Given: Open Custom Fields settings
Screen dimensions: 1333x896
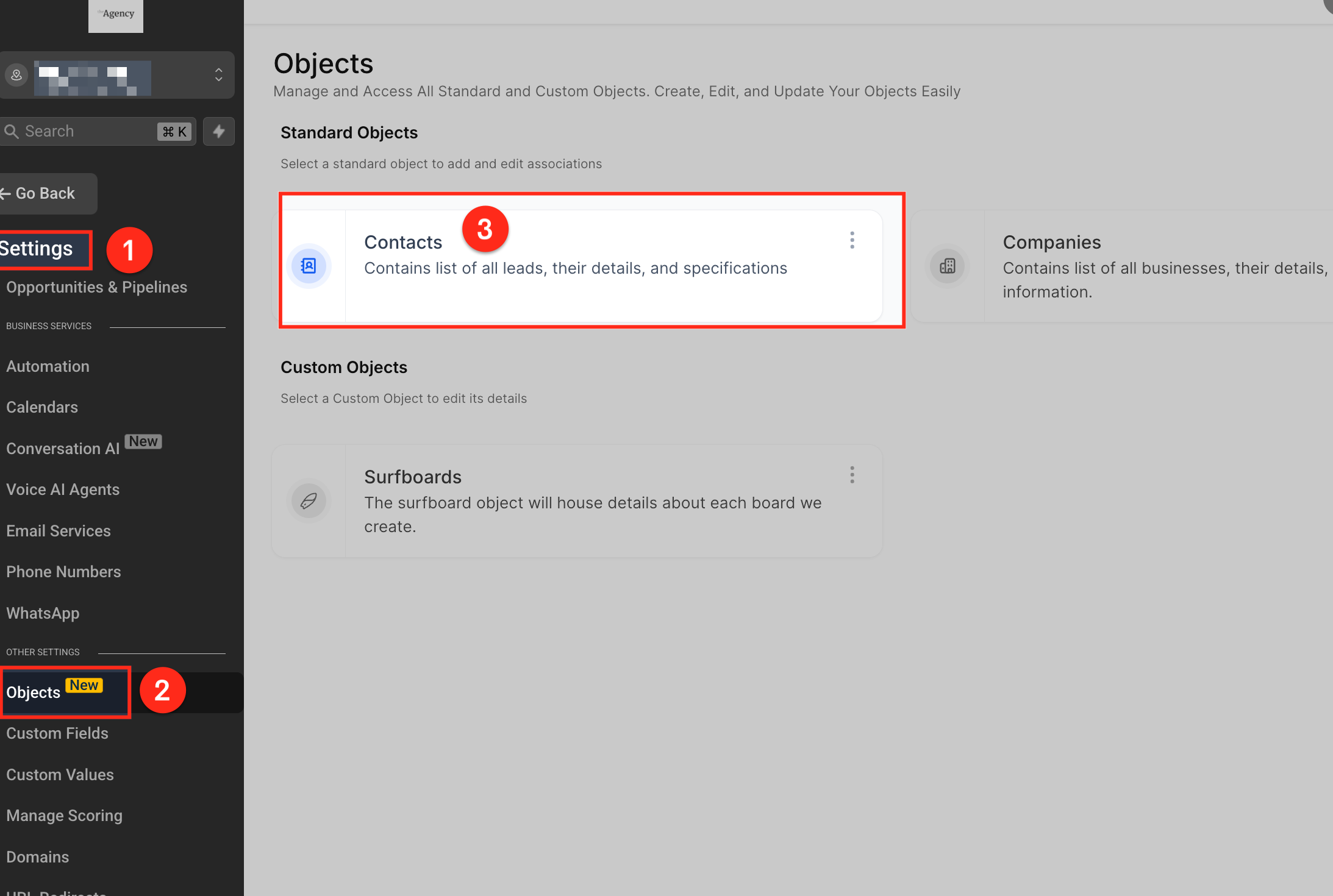Looking at the screenshot, I should pyautogui.click(x=57, y=733).
